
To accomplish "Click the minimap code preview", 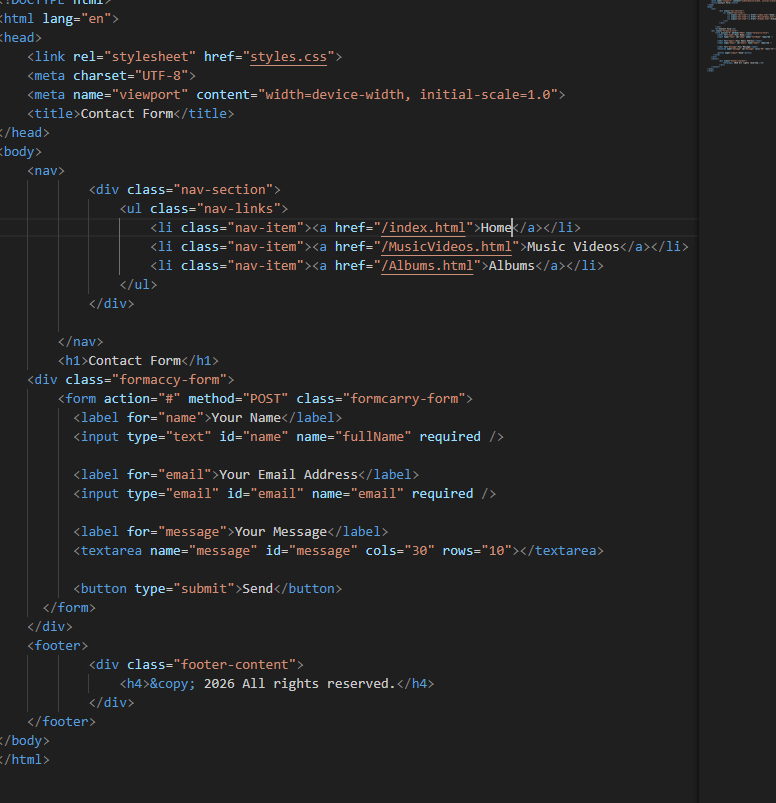I will pos(738,40).
